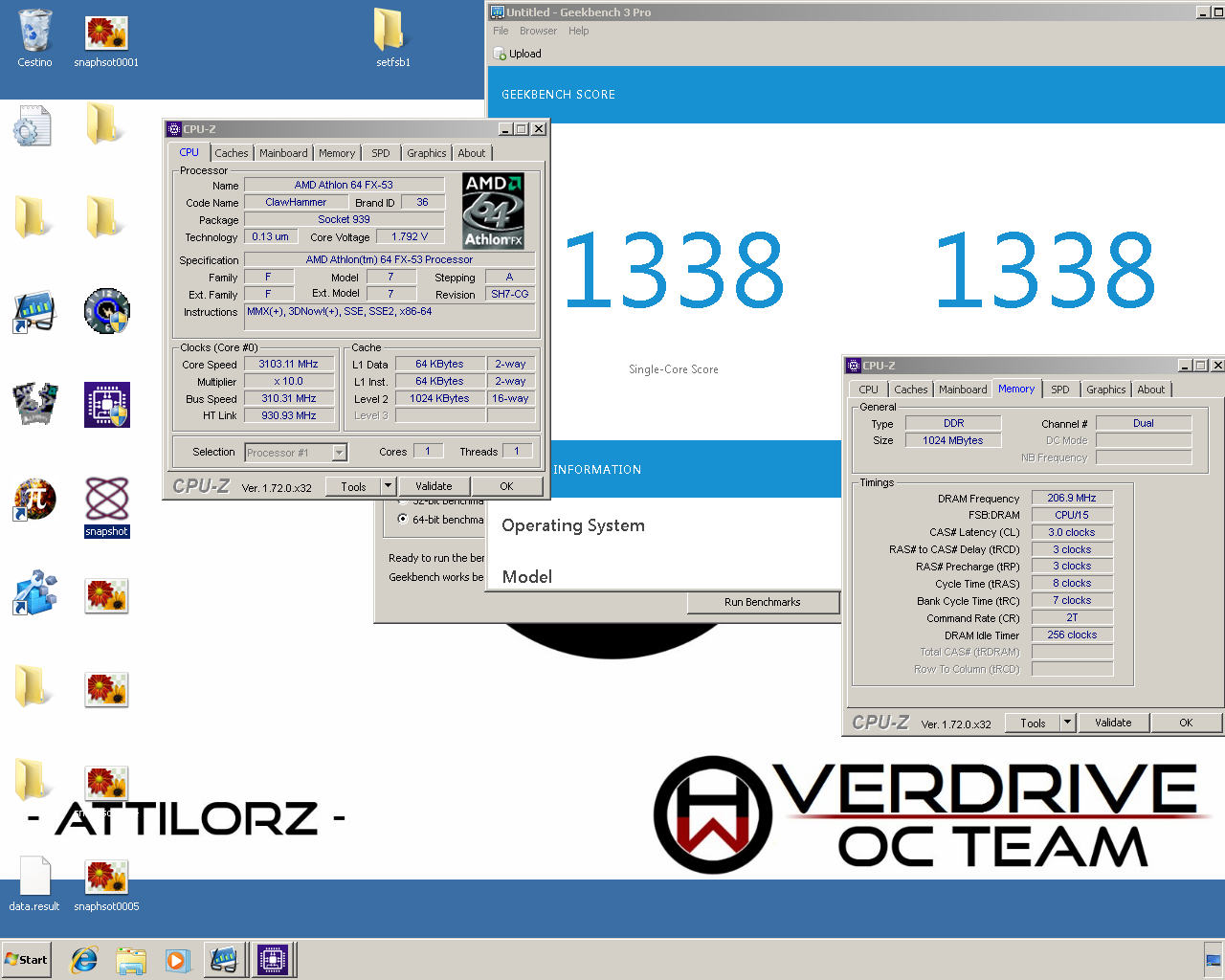Image resolution: width=1225 pixels, height=980 pixels.
Task: Select SPD tab in right CPU-Z window
Action: 1060,390
